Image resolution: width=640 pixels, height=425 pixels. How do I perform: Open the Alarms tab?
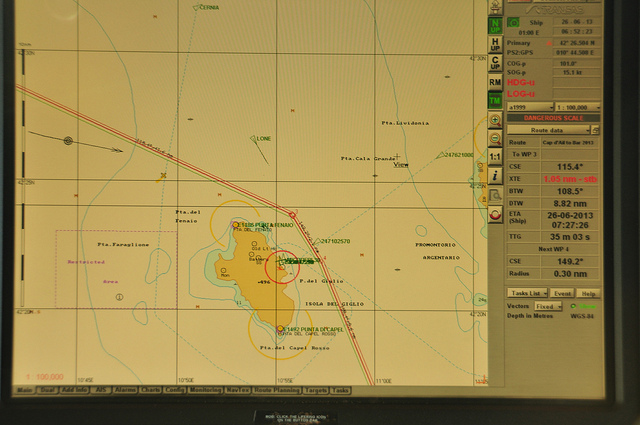click(125, 390)
